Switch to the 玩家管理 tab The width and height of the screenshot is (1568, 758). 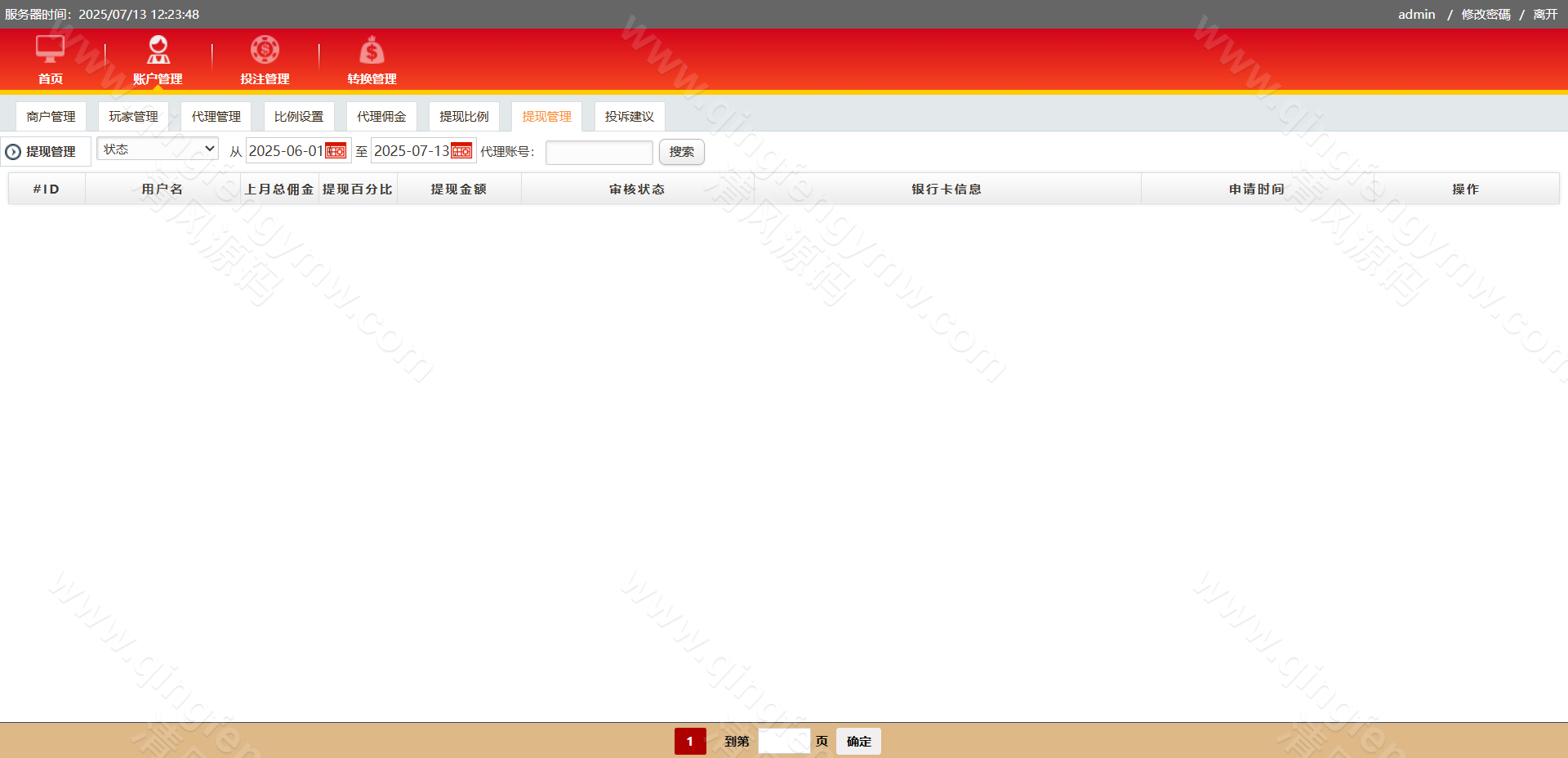[133, 117]
